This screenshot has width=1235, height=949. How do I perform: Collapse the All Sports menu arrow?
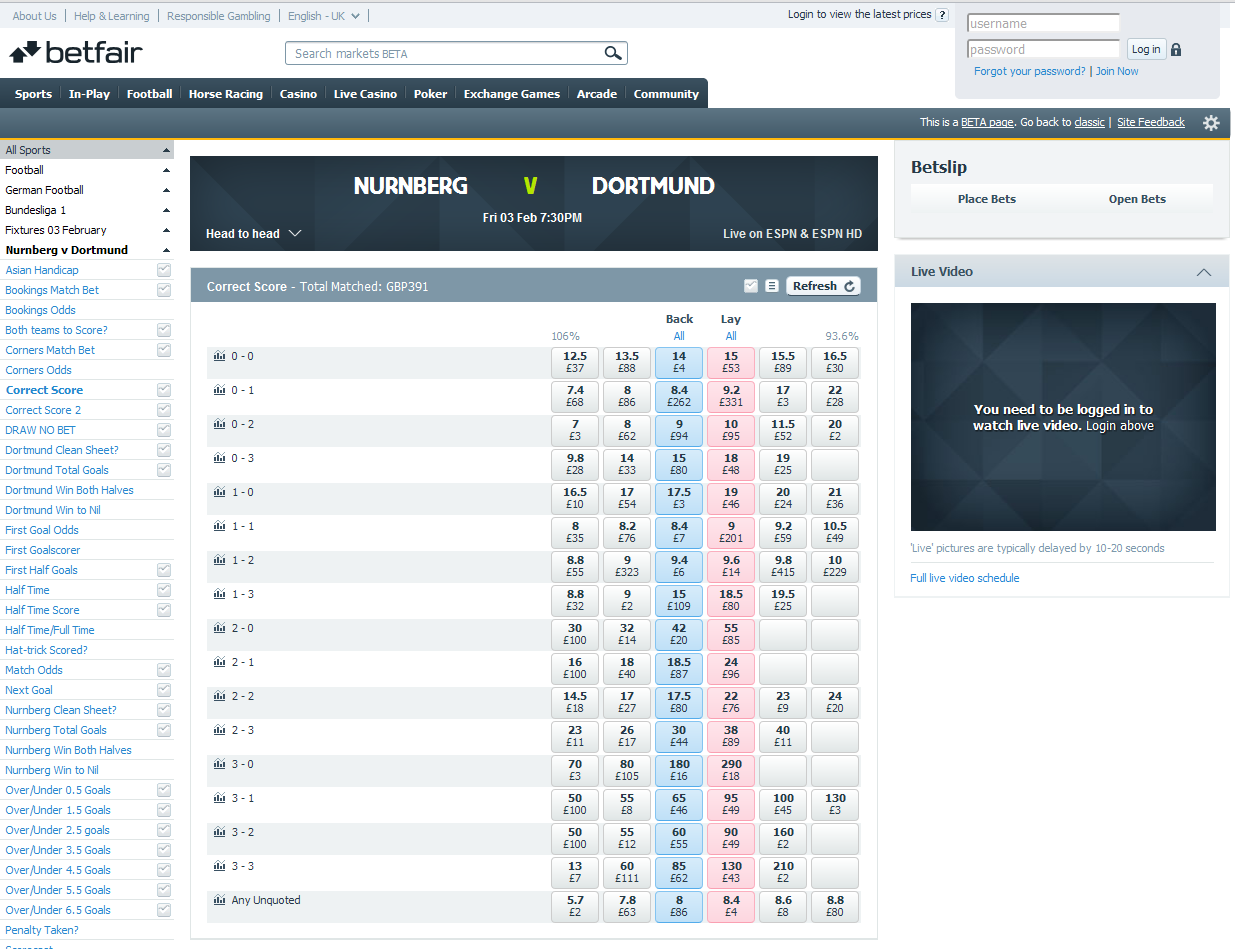click(x=166, y=150)
